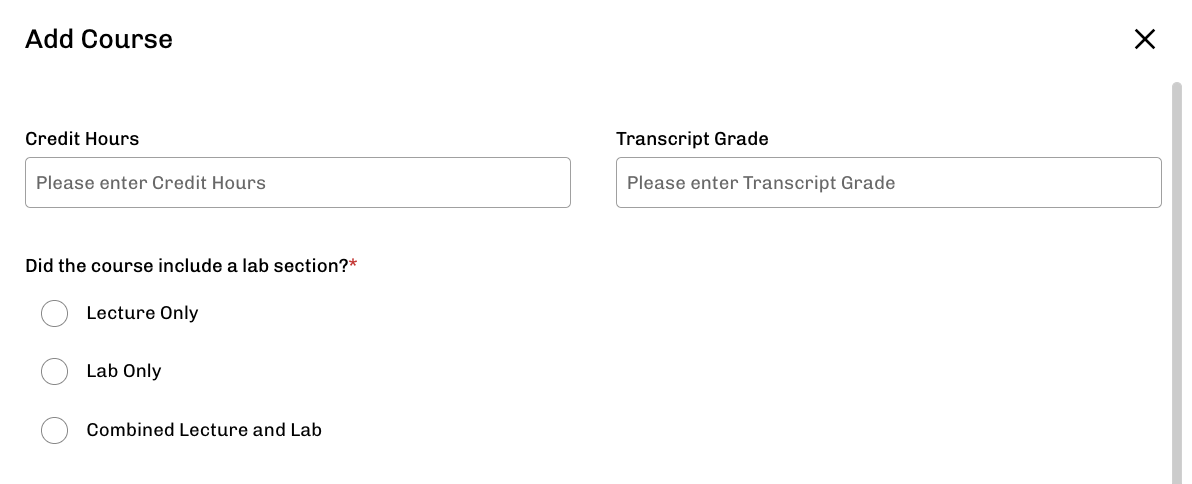Screen dimensions: 1192x484
Task: Click the "Lecture Only" option text
Action: coord(142,313)
